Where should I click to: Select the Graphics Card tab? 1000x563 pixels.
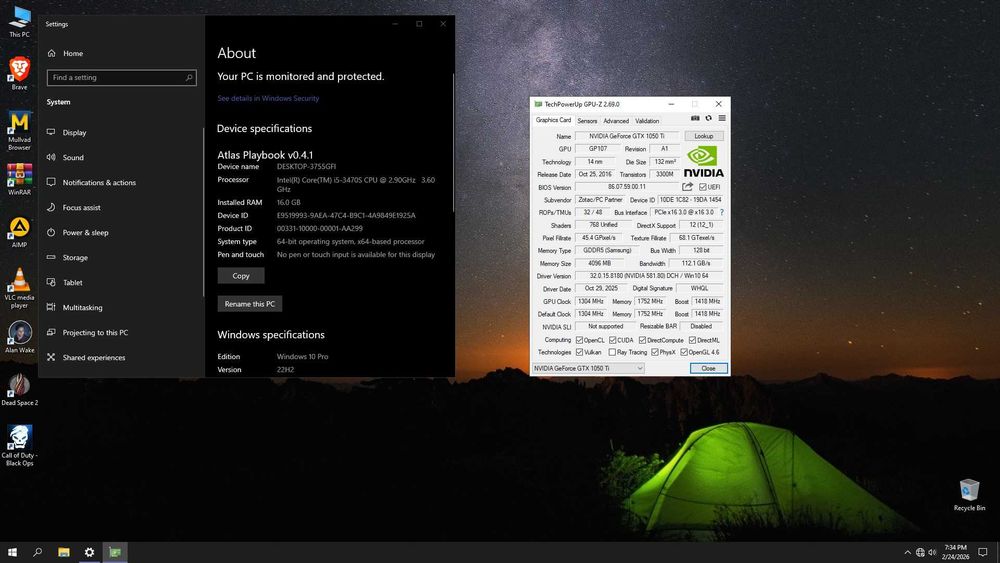click(553, 120)
